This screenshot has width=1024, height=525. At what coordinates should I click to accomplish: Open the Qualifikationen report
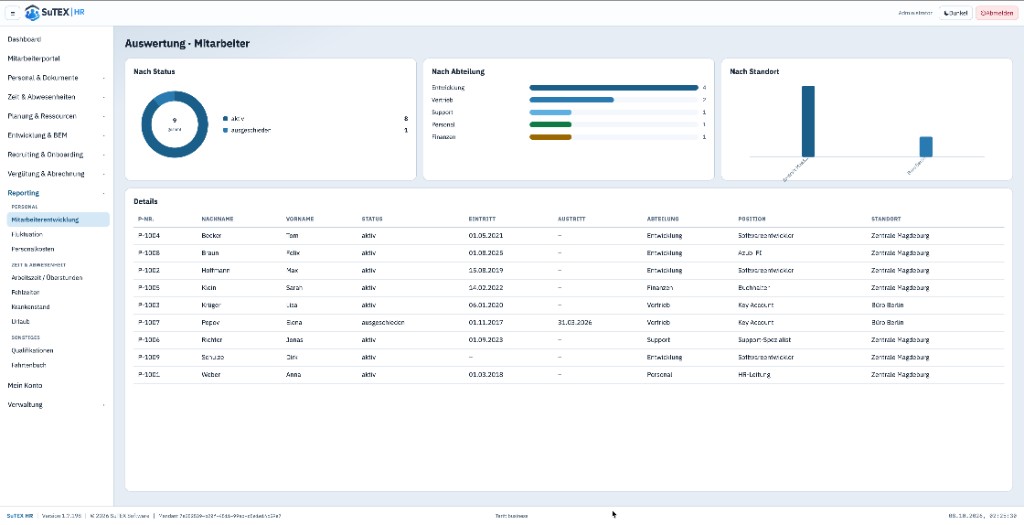[32, 351]
